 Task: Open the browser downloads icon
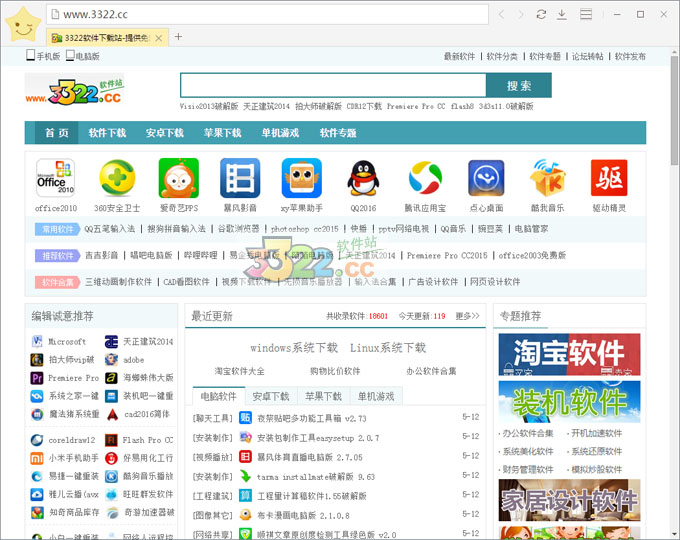[562, 15]
